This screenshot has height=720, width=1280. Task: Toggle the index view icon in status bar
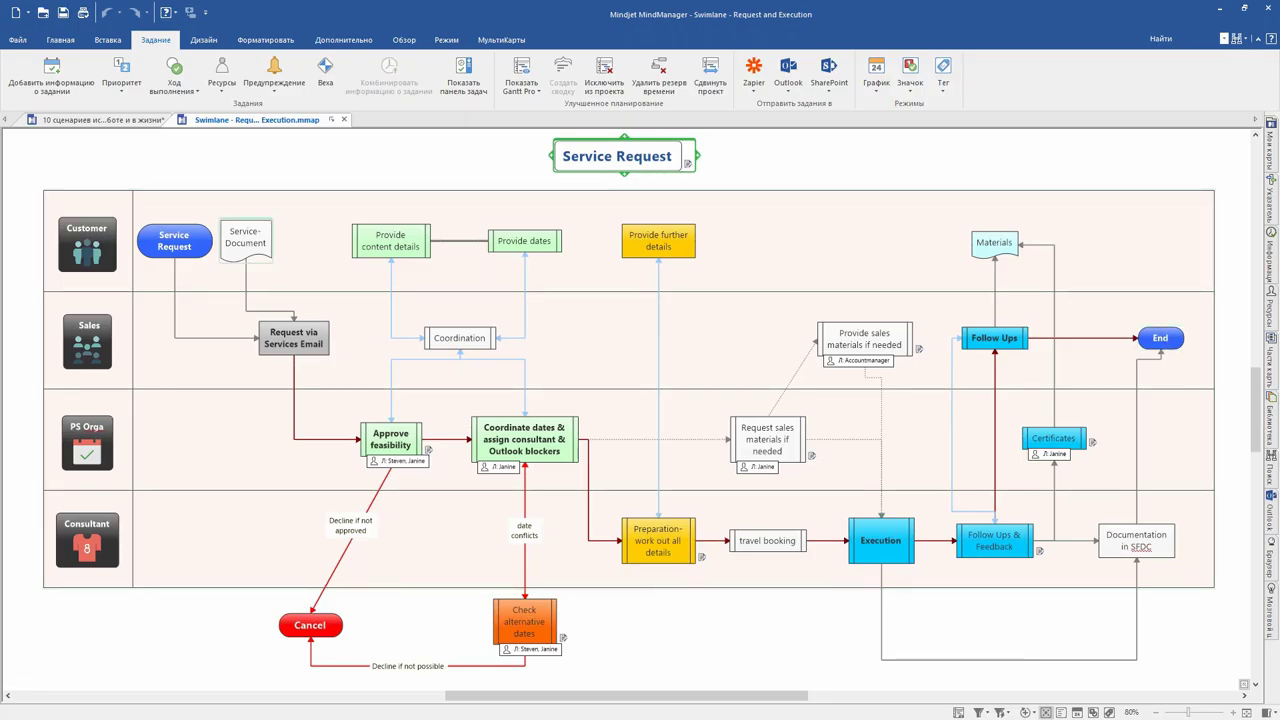click(959, 712)
